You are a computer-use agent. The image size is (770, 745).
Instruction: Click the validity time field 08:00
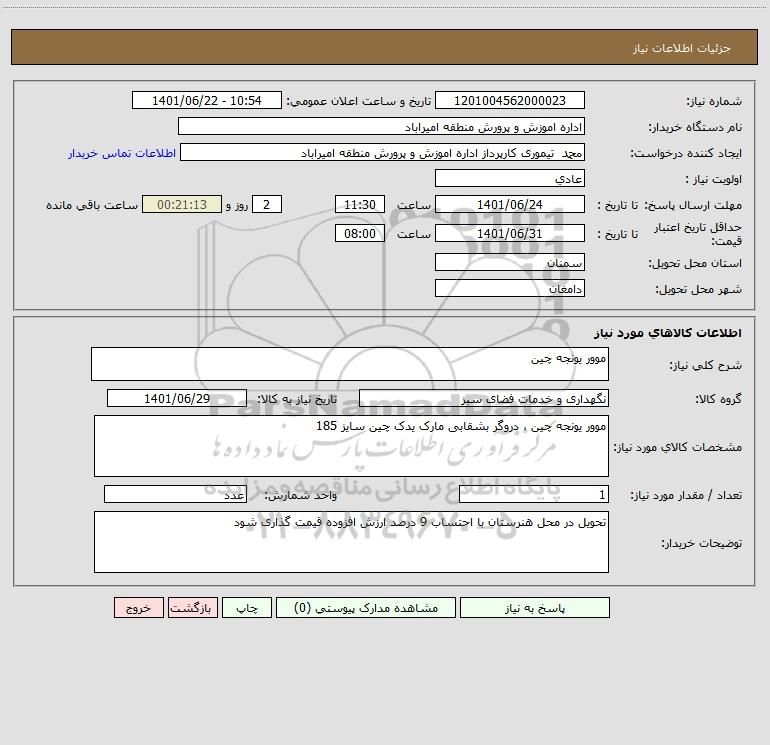pos(359,233)
